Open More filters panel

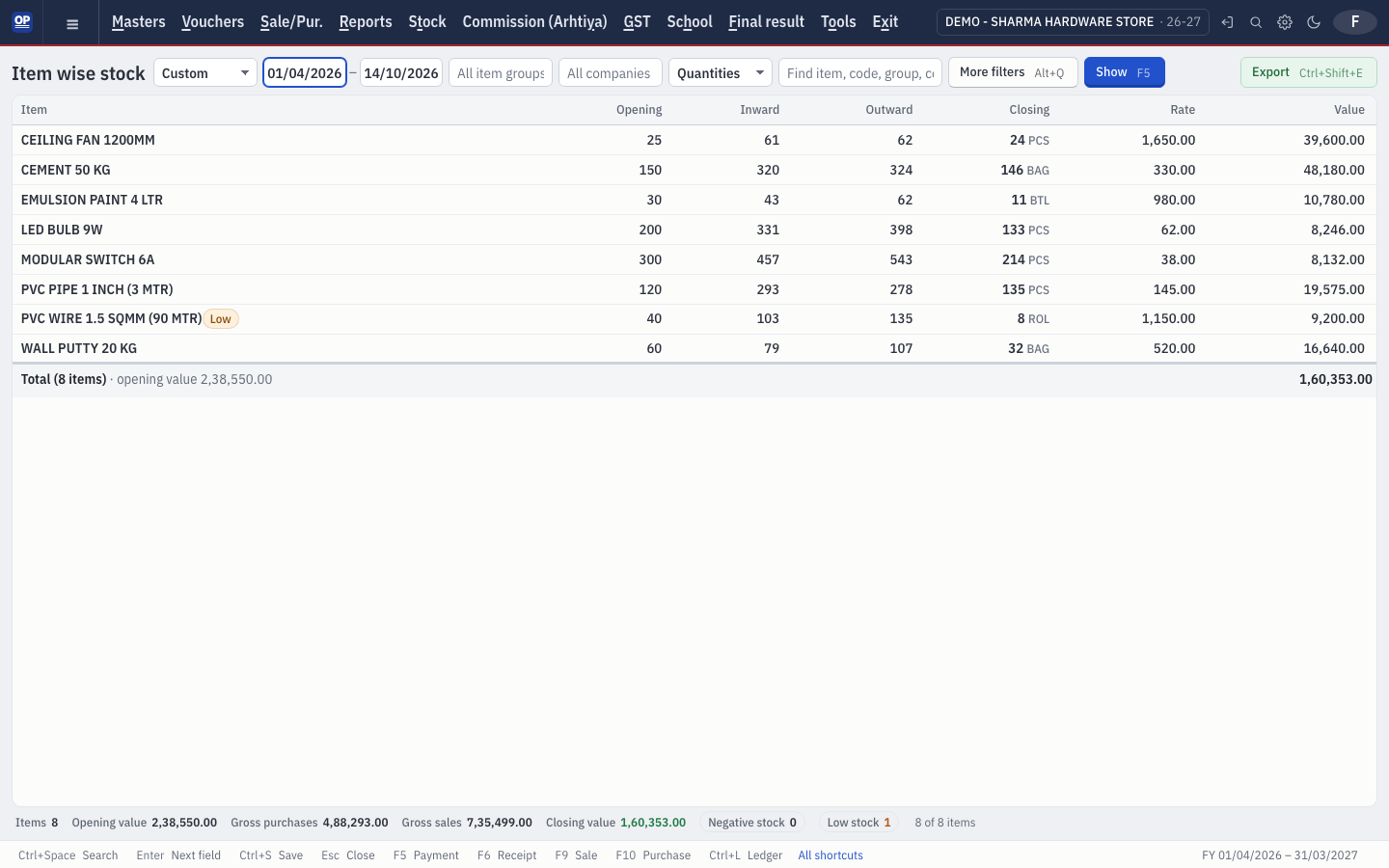(x=1013, y=72)
